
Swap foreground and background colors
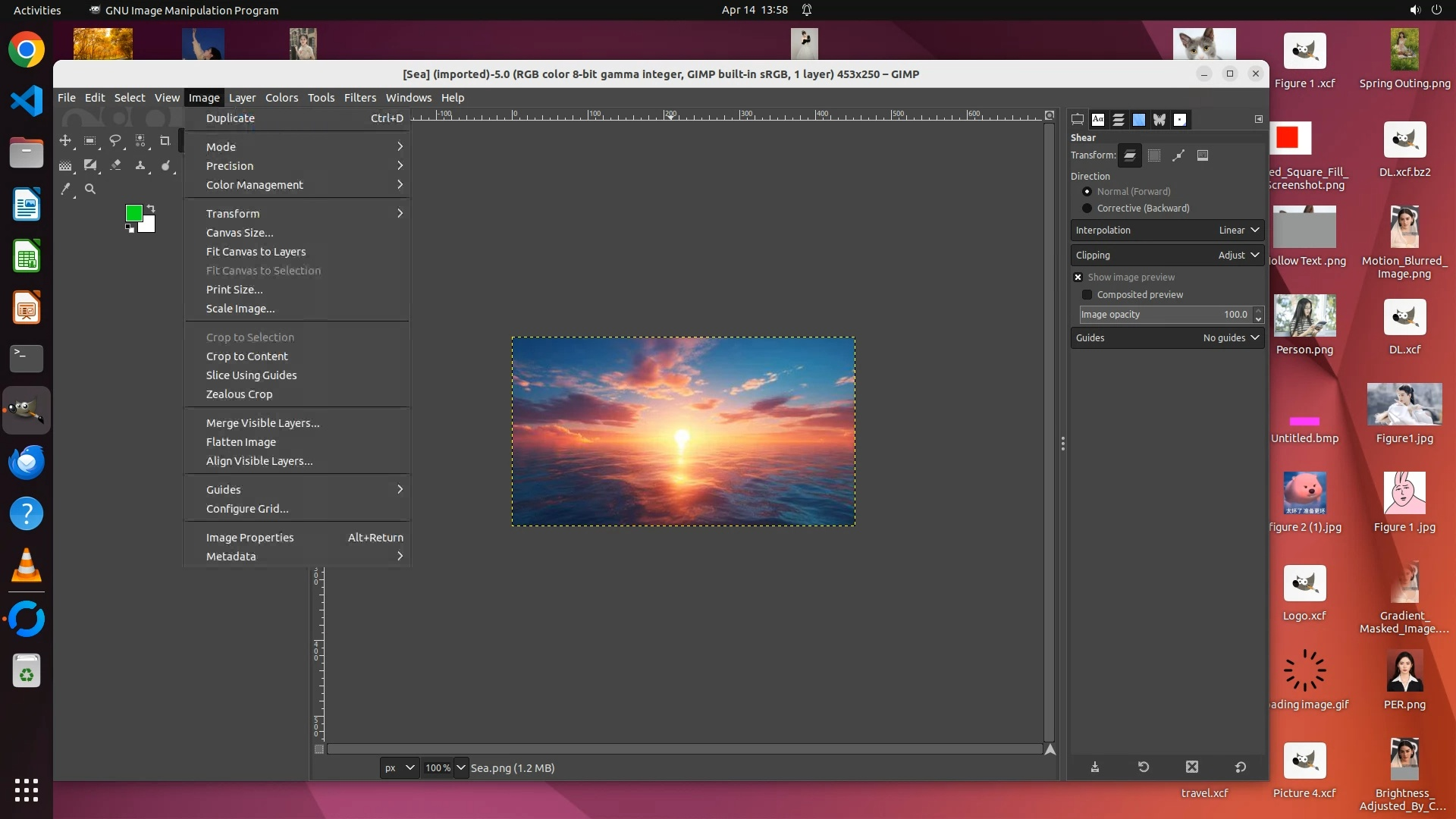click(x=151, y=208)
